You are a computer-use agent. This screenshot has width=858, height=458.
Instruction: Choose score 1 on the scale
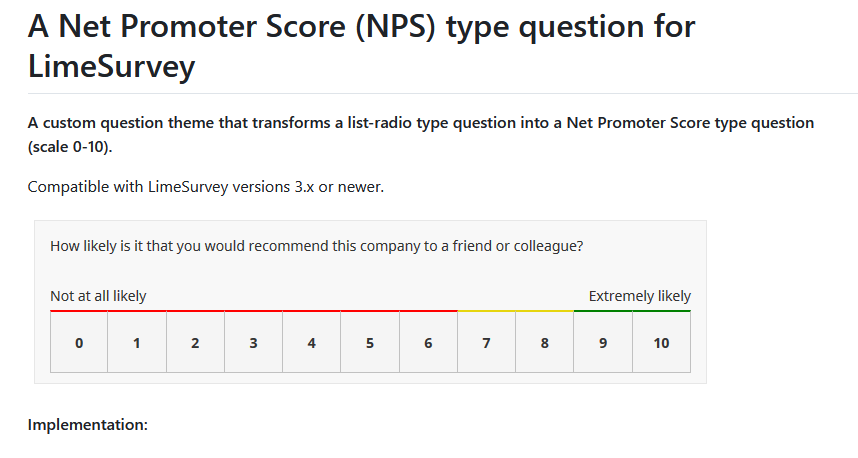tap(137, 343)
